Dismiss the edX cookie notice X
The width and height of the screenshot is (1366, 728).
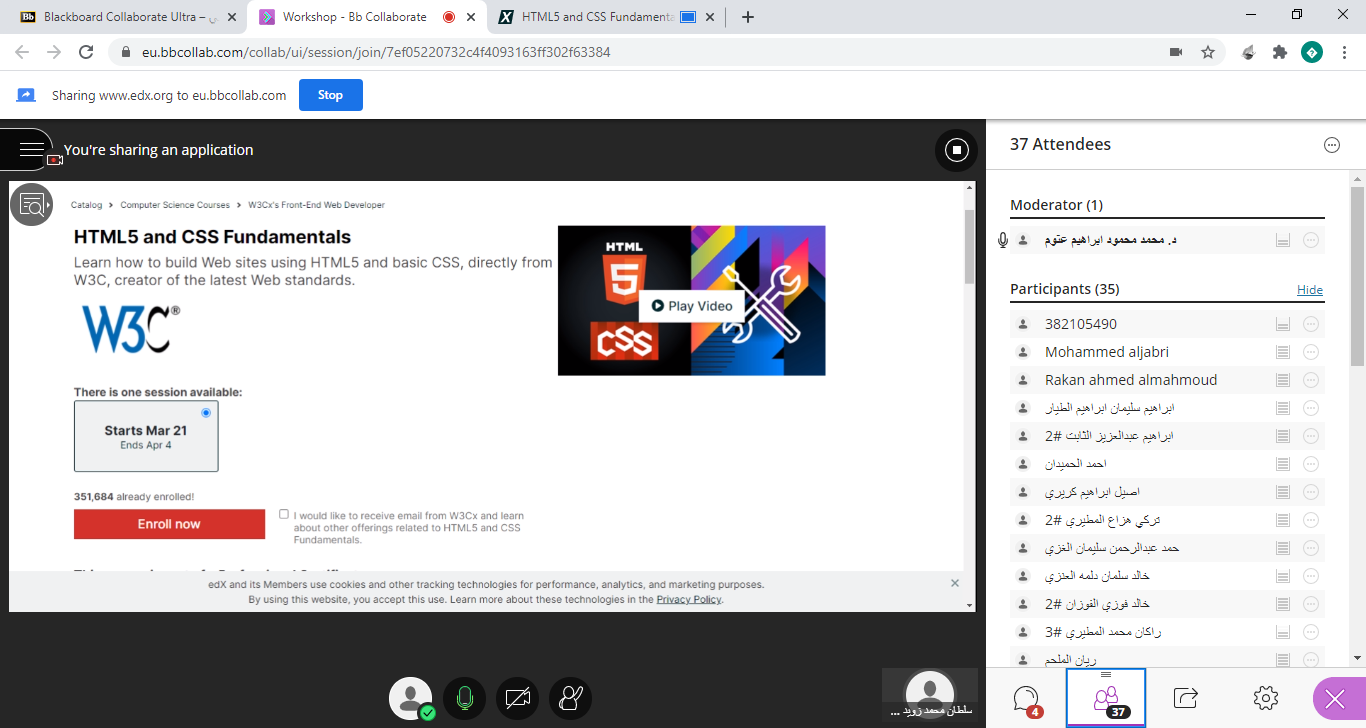pos(955,583)
